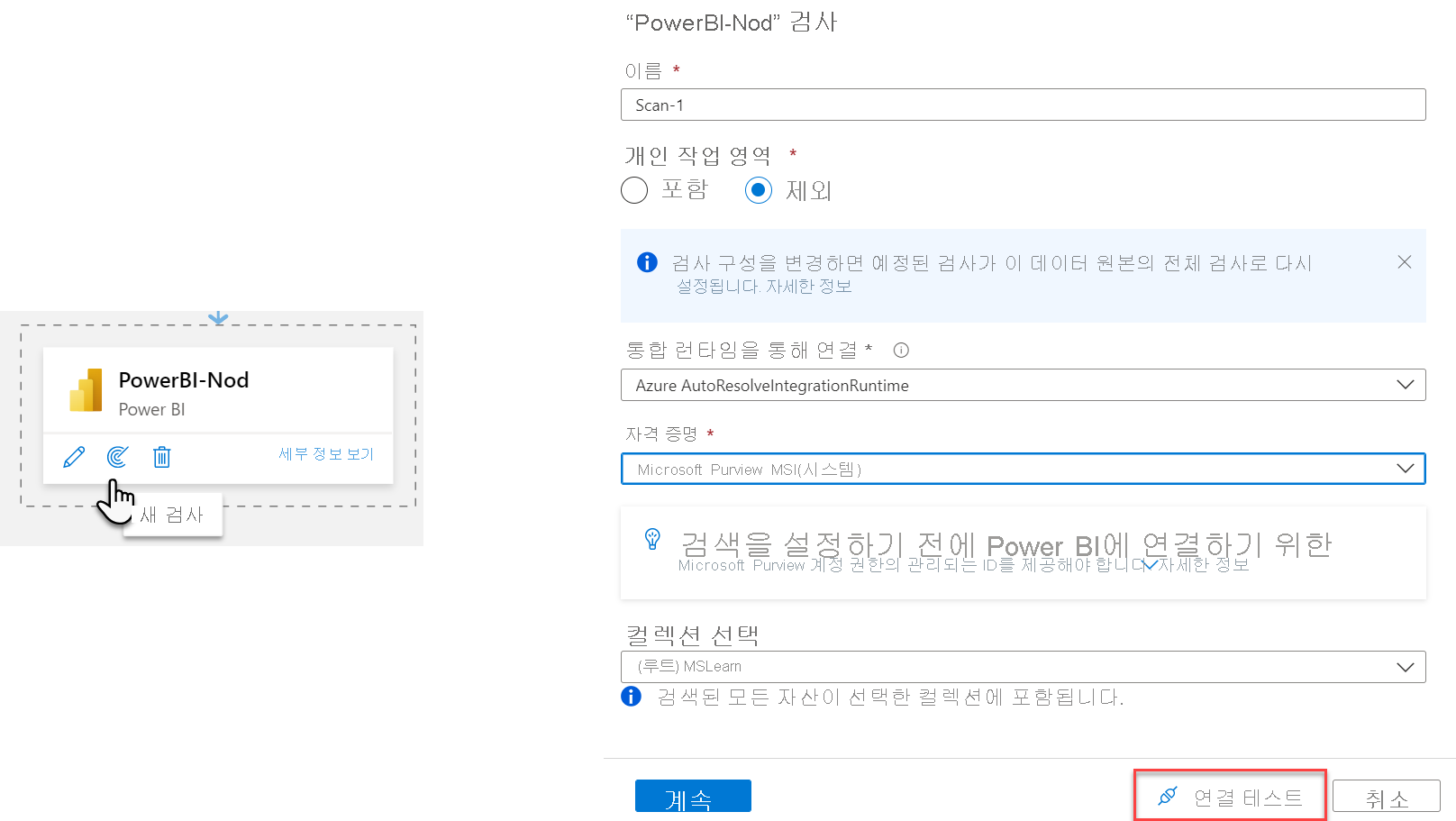The image size is (1456, 821).
Task: Open the integration runtime dropdown
Action: 1023,385
